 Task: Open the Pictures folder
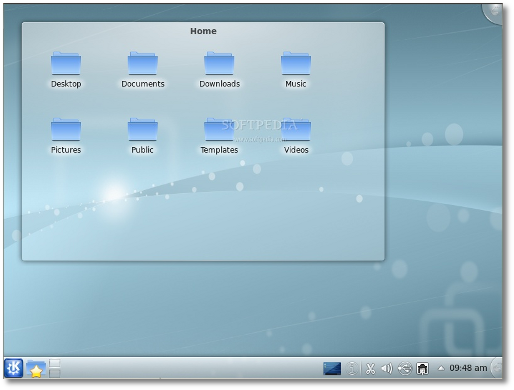click(66, 136)
